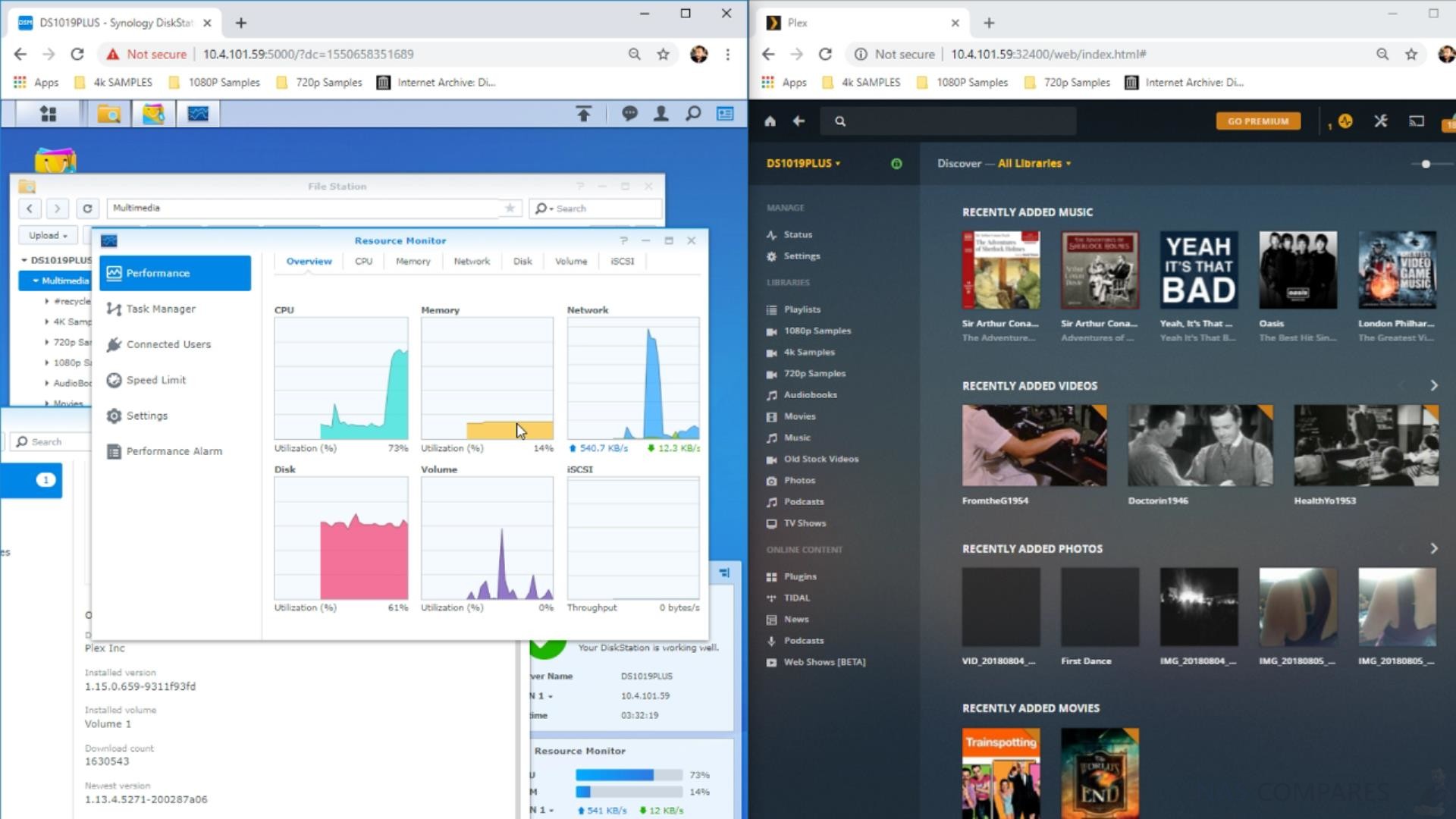Click DSM search magnifier icon
Viewport: 1456px width, 819px height.
[693, 114]
